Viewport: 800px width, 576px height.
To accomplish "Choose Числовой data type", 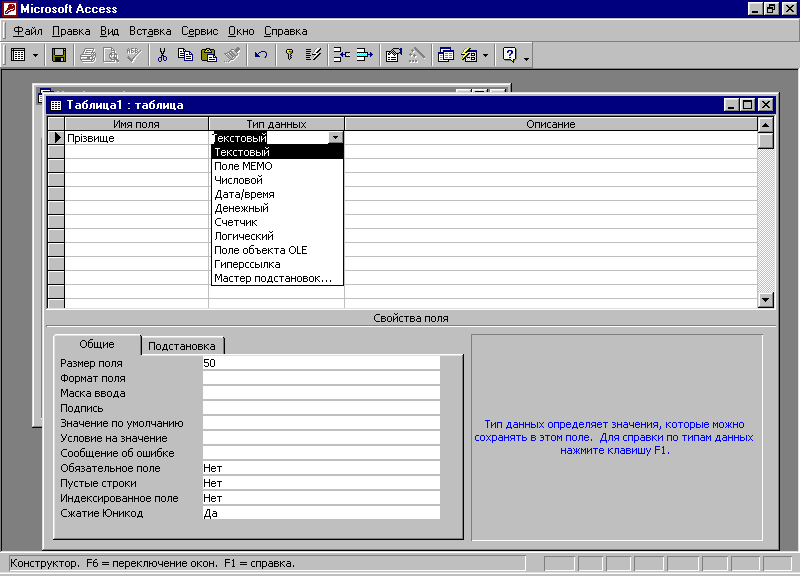I will pos(277,180).
